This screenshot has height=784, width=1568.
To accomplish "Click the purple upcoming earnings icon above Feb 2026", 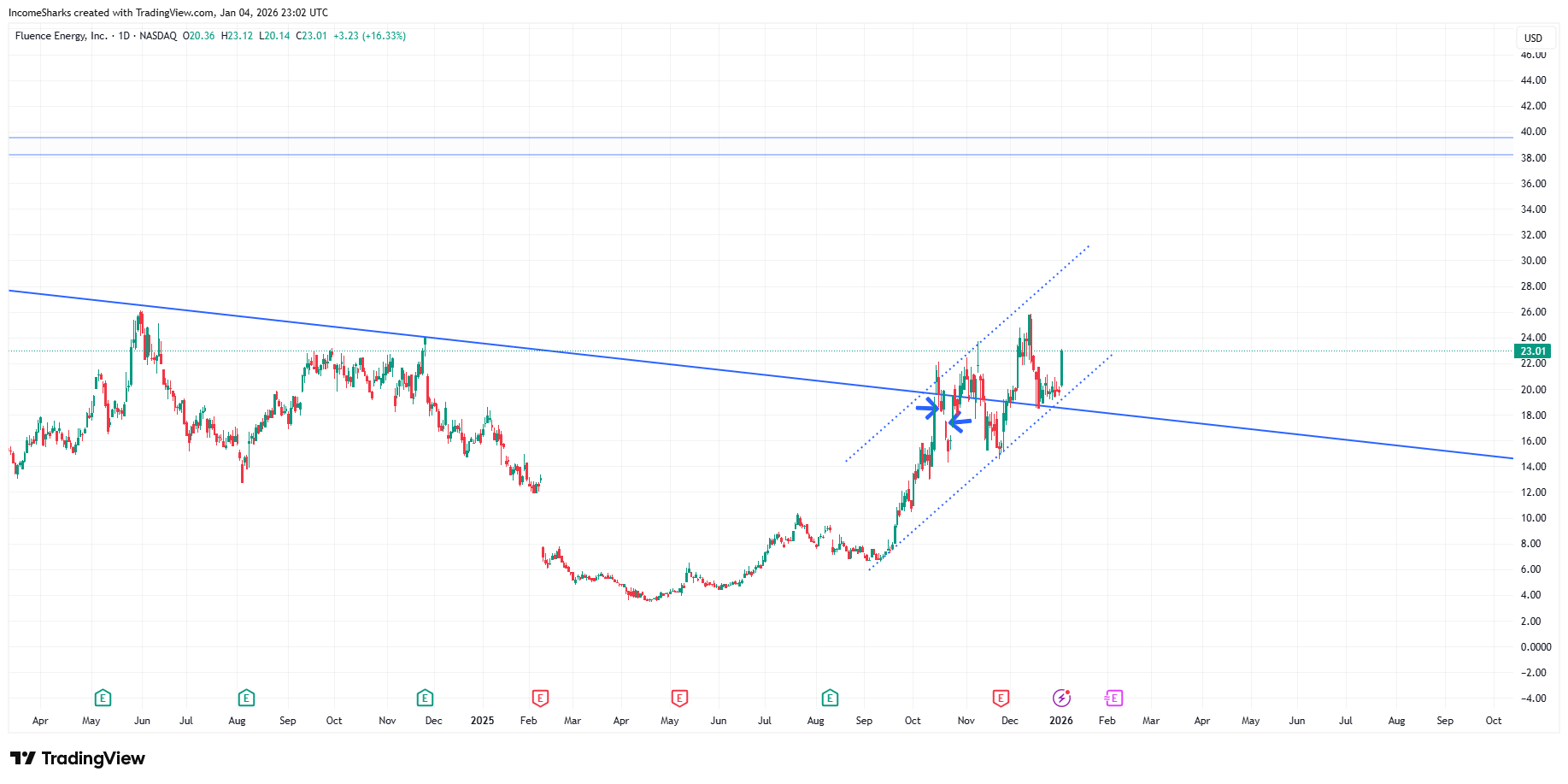I will point(1113,699).
